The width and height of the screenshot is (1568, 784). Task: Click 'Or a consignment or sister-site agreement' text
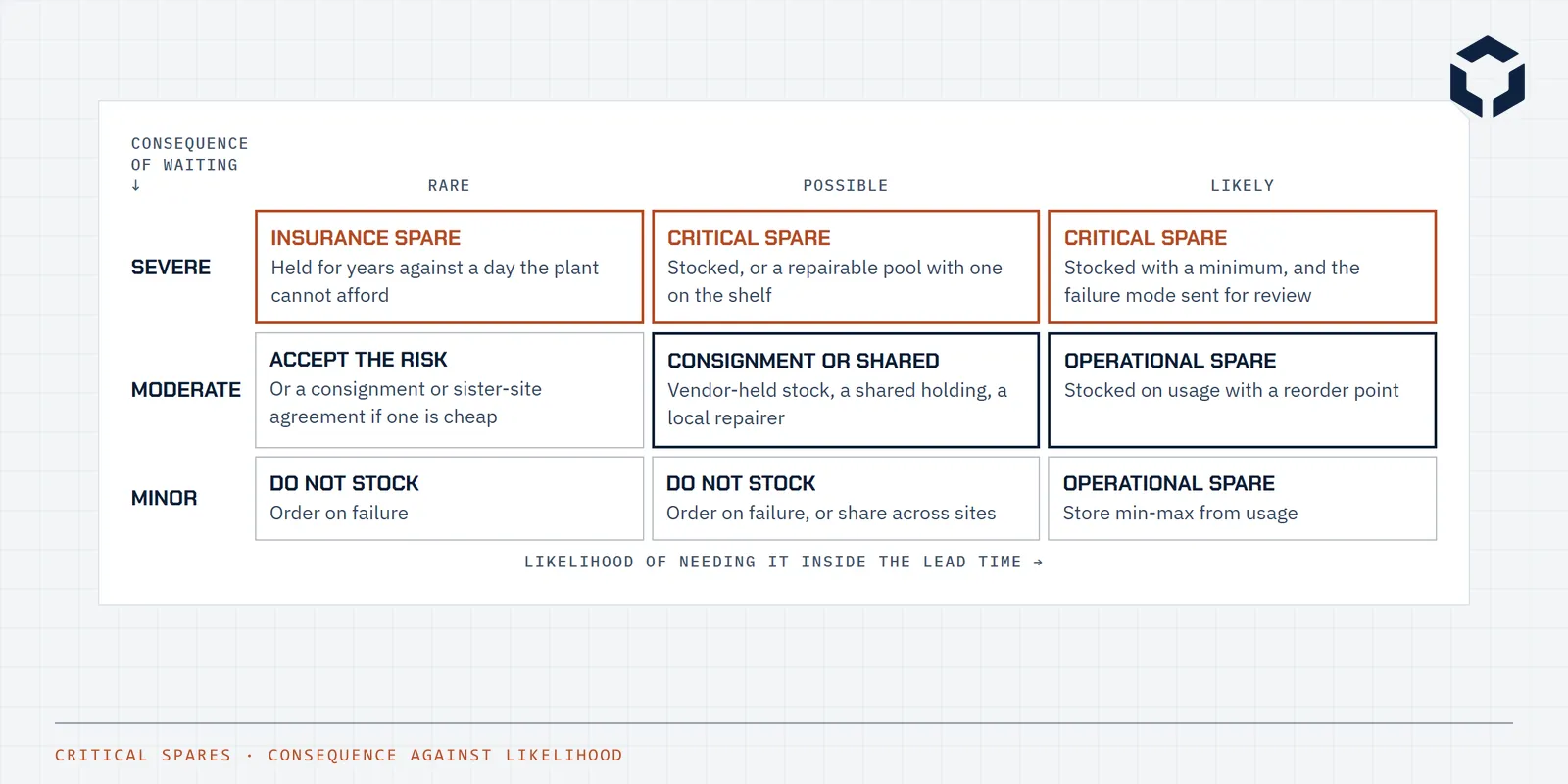pyautogui.click(x=406, y=403)
